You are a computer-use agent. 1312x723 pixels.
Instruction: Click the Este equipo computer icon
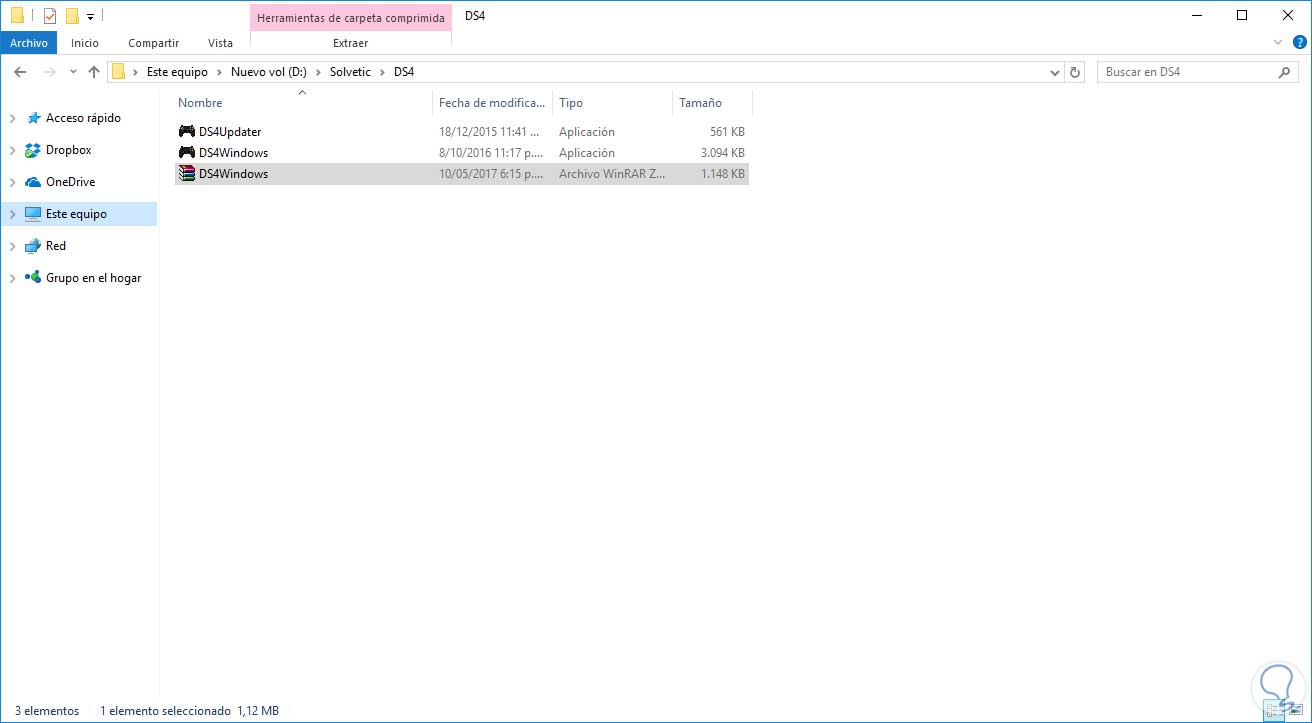coord(33,214)
